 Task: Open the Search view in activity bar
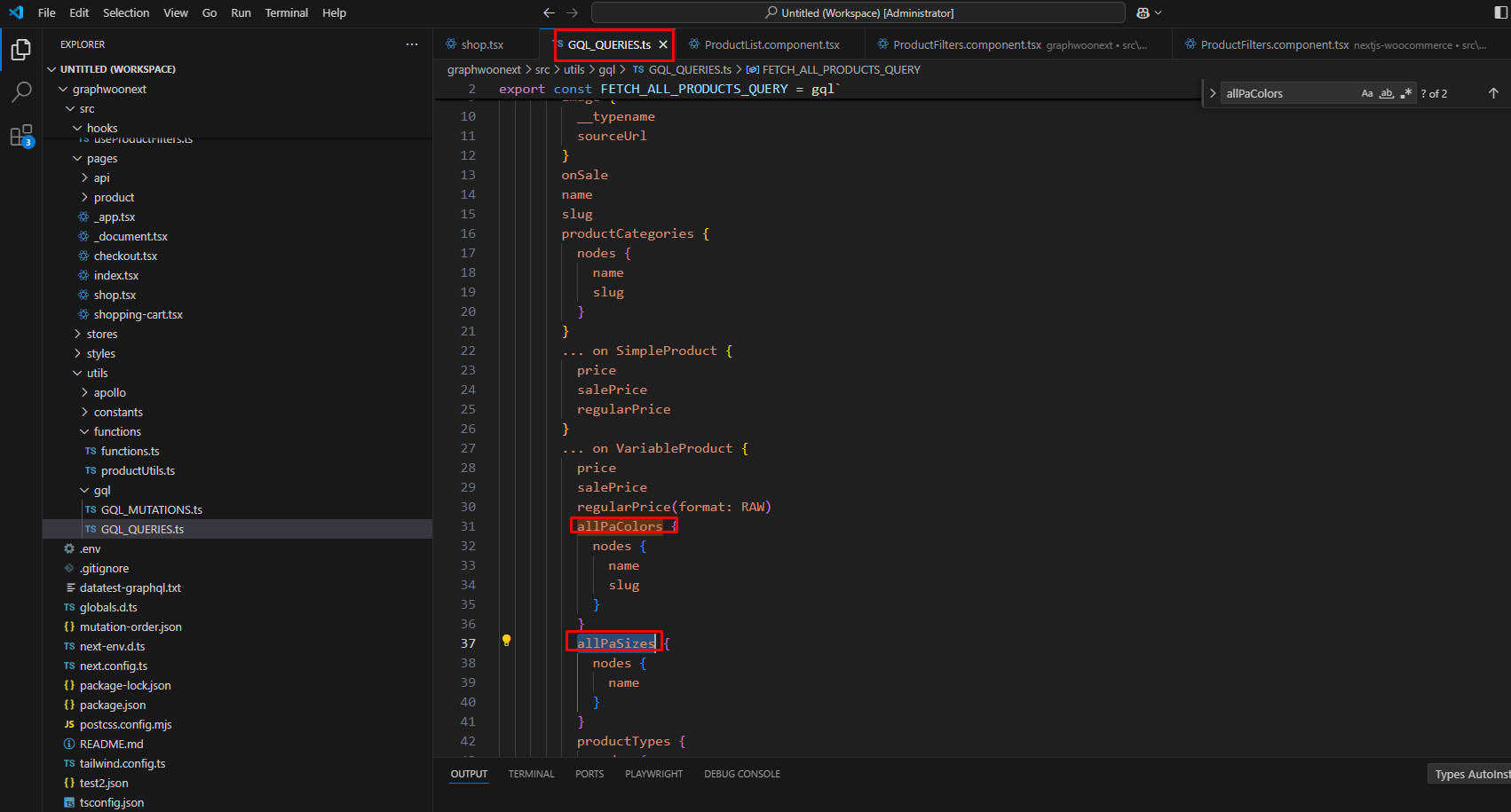click(x=21, y=92)
